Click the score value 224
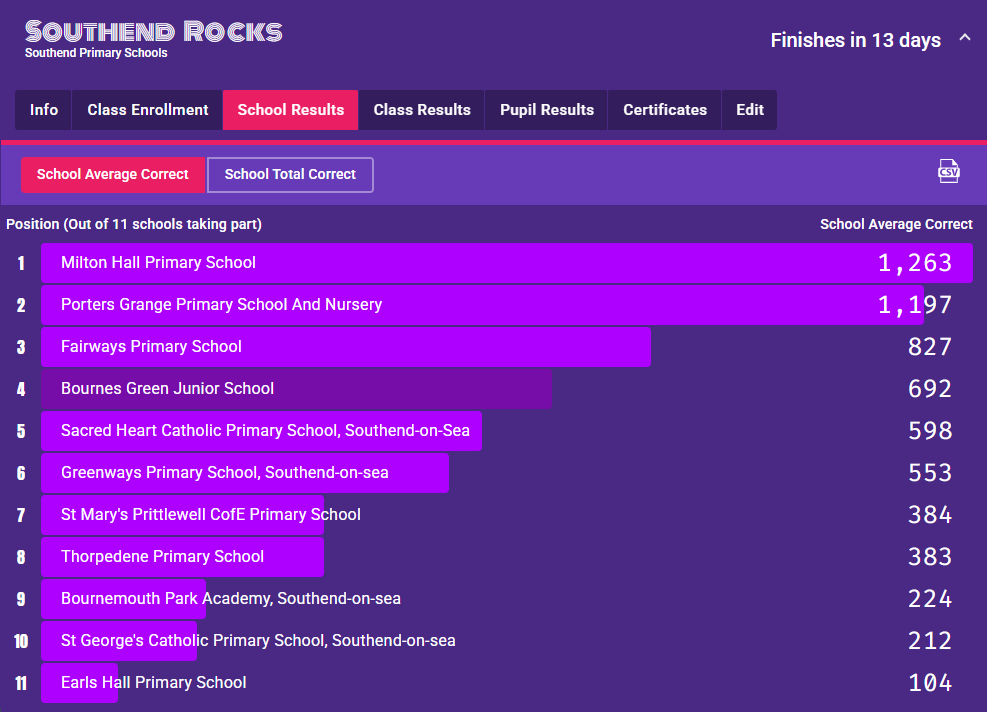The height and width of the screenshot is (712, 987). (x=930, y=599)
